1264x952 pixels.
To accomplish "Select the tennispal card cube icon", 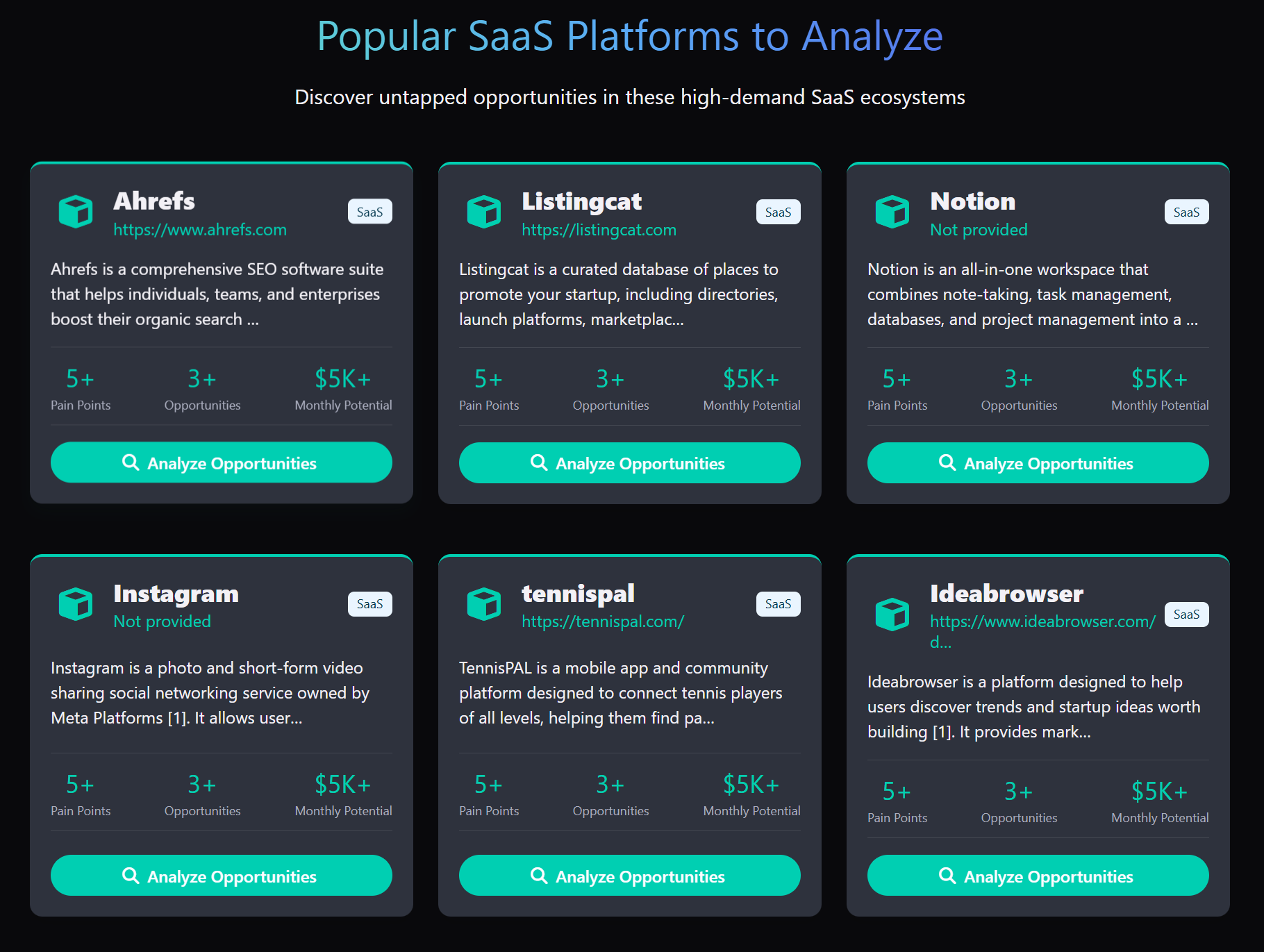I will click(x=484, y=604).
